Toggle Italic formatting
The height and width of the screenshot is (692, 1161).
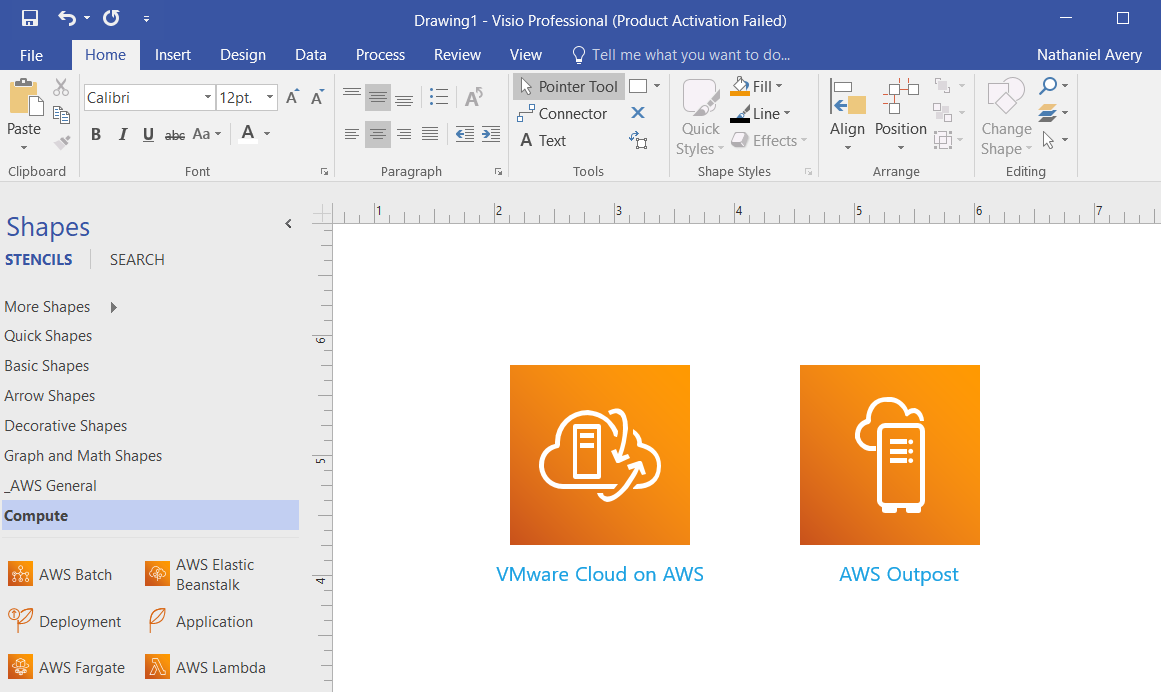pos(123,135)
